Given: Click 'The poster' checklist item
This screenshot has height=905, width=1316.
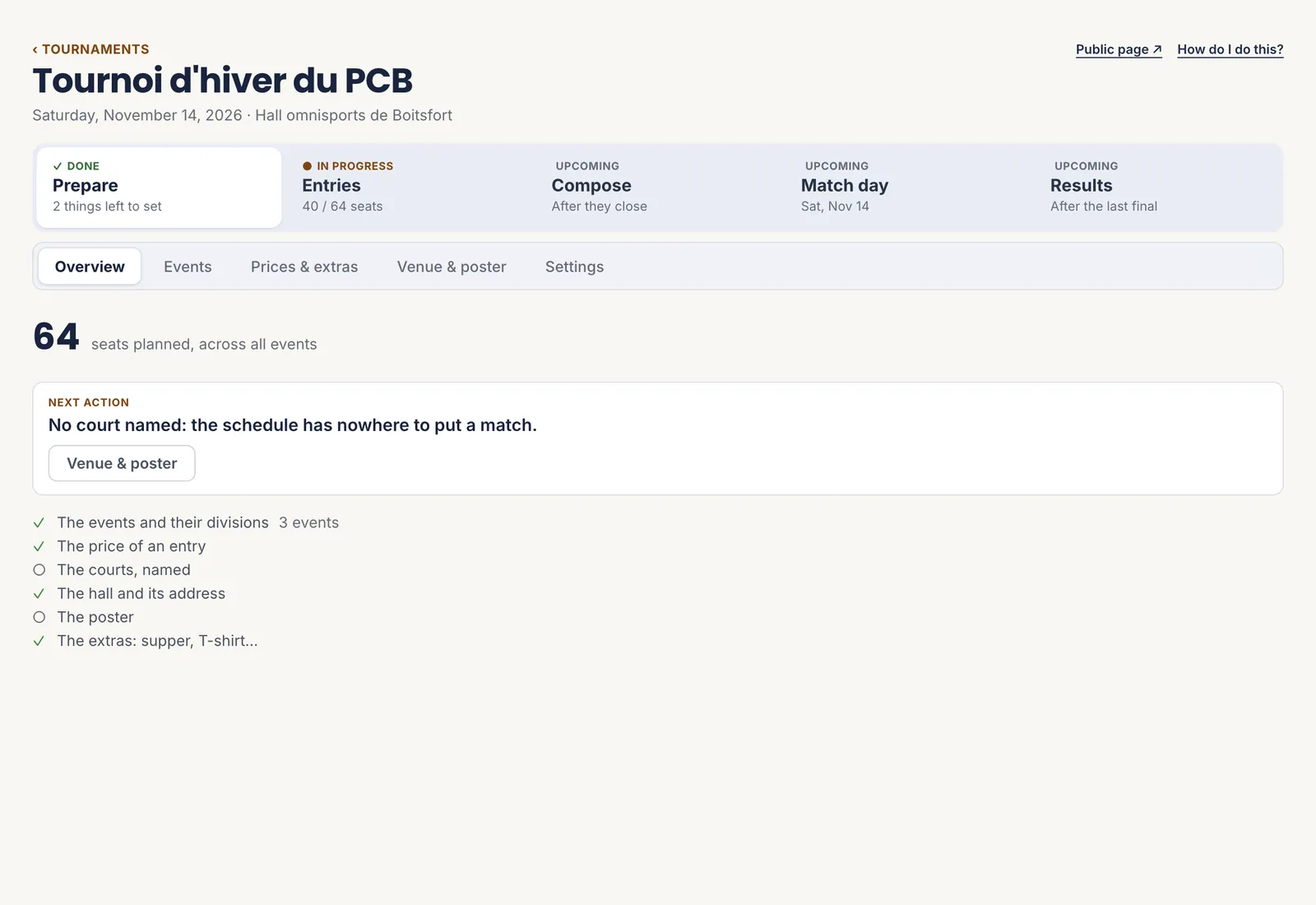Looking at the screenshot, I should click(95, 617).
